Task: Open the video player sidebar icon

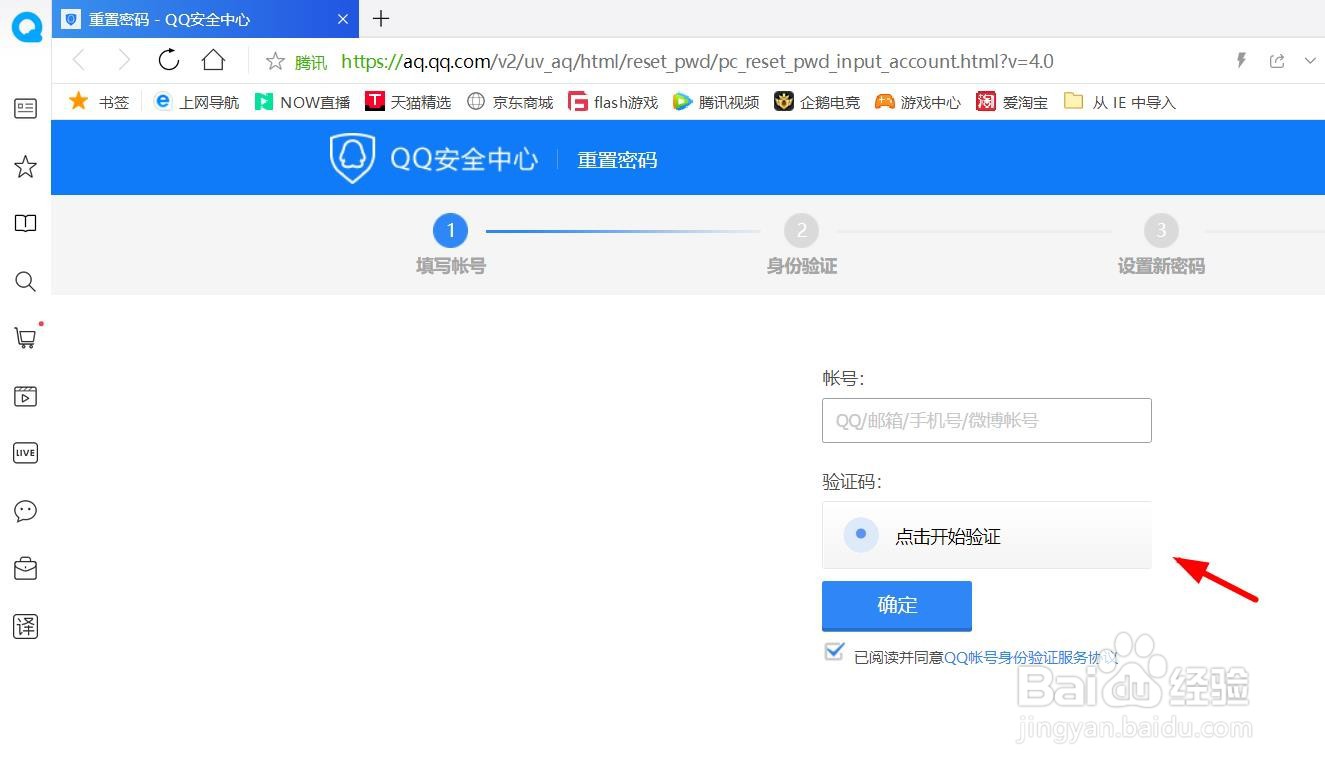Action: point(25,396)
